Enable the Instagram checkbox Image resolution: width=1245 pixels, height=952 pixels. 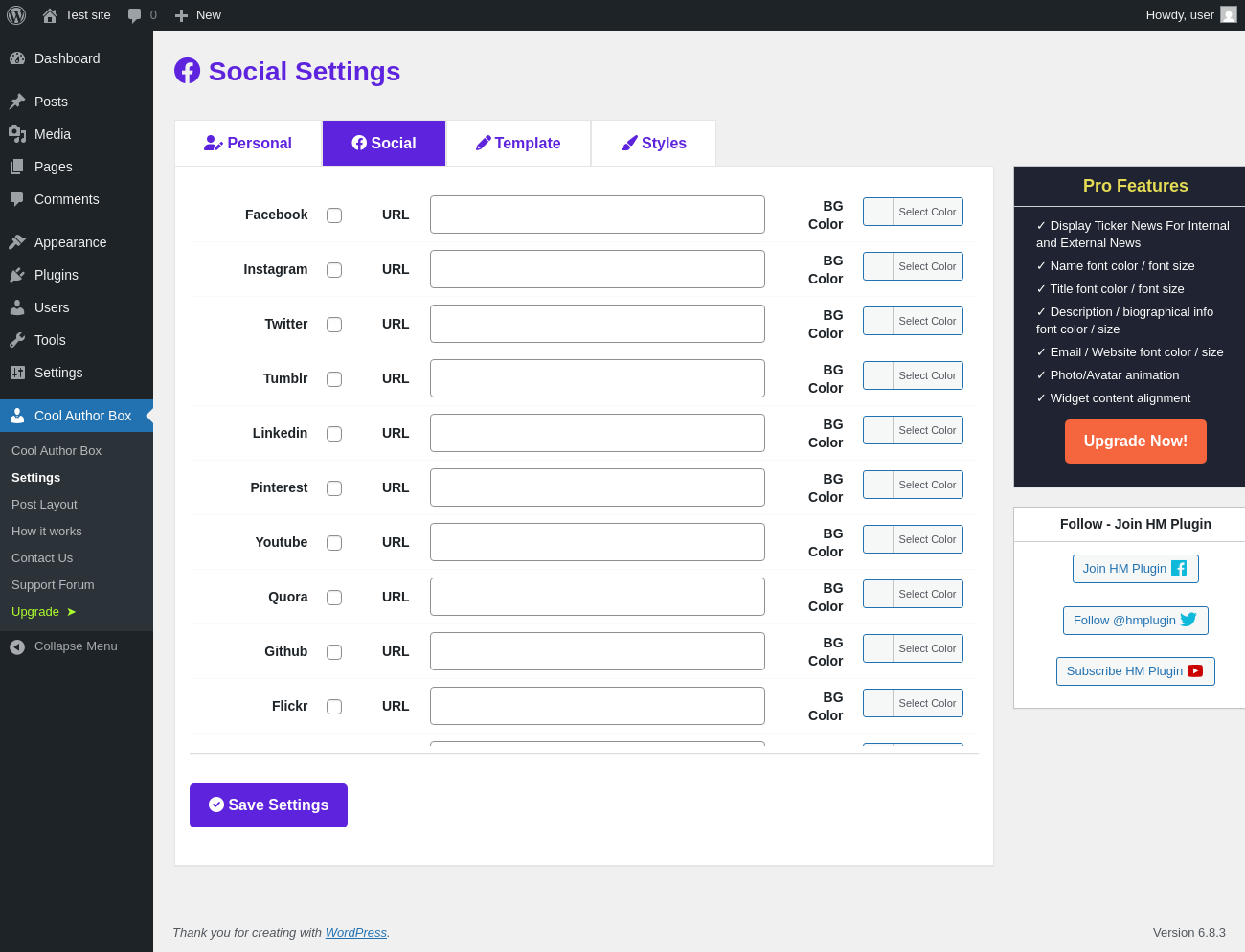pyautogui.click(x=334, y=270)
